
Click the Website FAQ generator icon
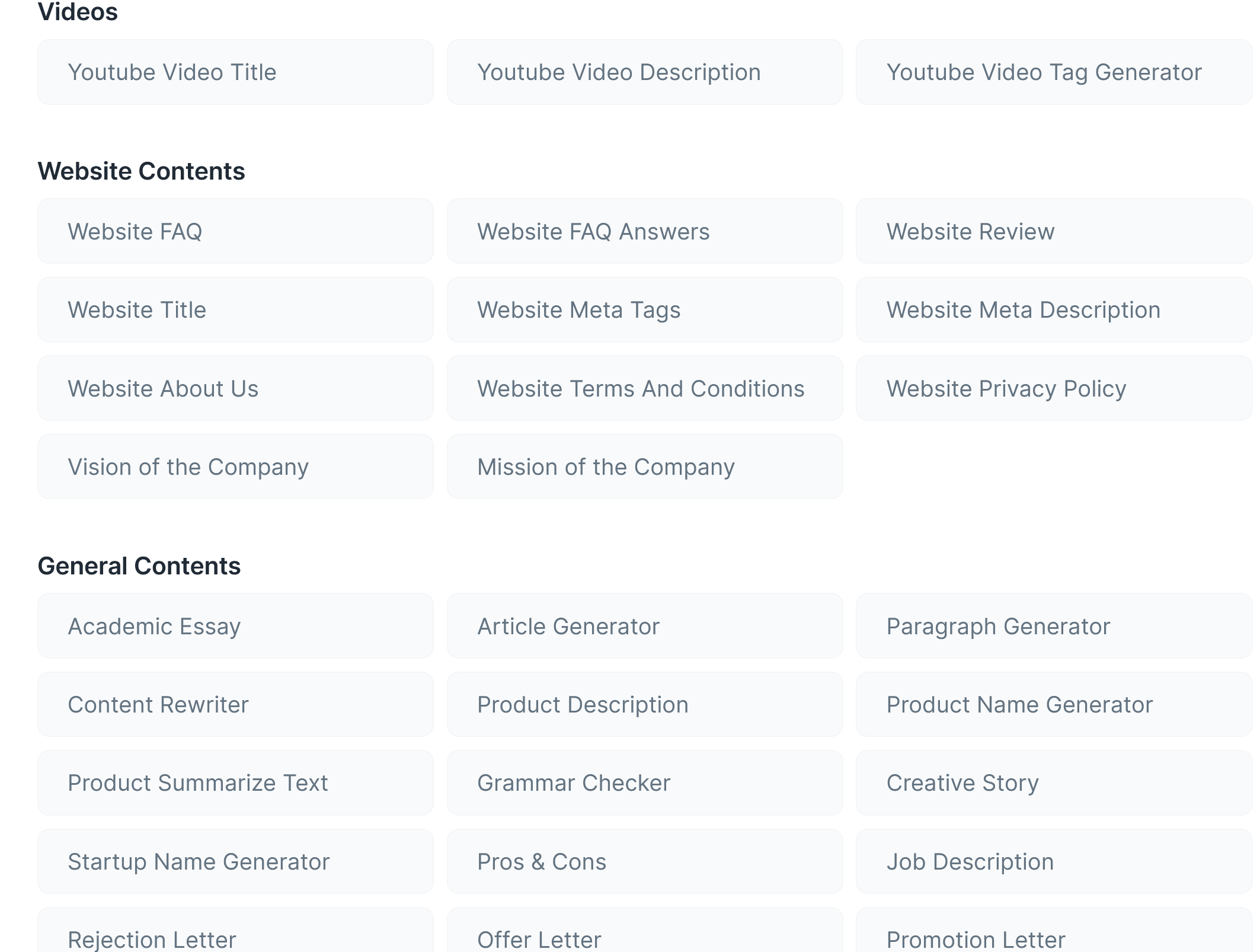(235, 231)
